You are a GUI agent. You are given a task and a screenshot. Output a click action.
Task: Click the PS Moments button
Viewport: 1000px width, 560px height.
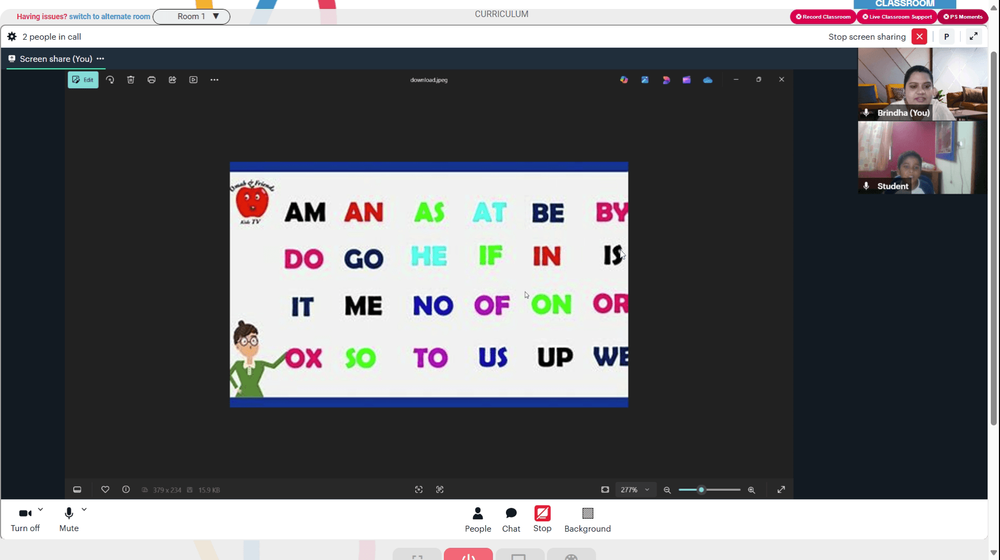(x=963, y=17)
